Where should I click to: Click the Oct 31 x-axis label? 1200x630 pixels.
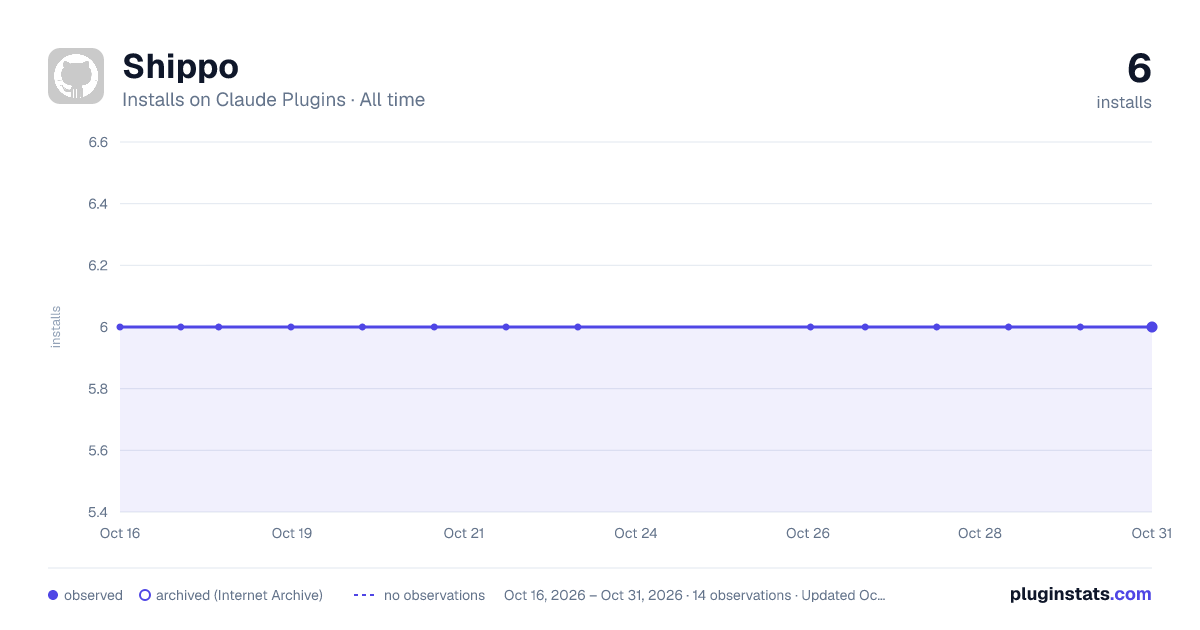pyautogui.click(x=1151, y=533)
